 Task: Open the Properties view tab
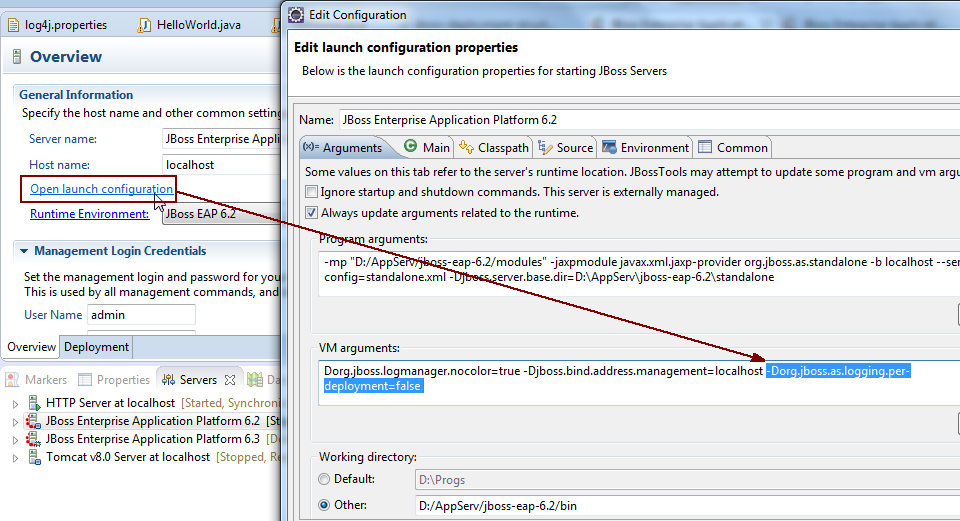tap(114, 380)
